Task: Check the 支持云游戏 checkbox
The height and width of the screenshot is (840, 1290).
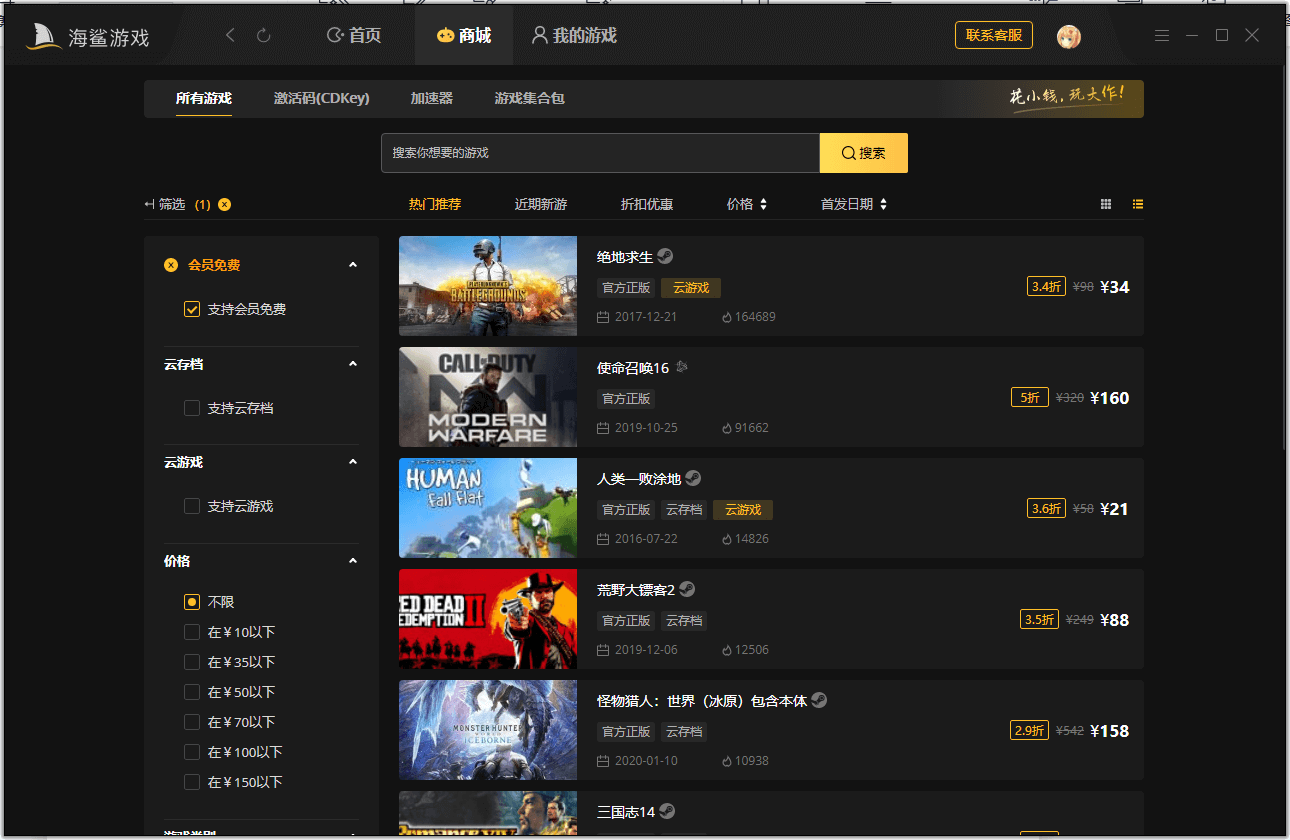Action: point(191,506)
